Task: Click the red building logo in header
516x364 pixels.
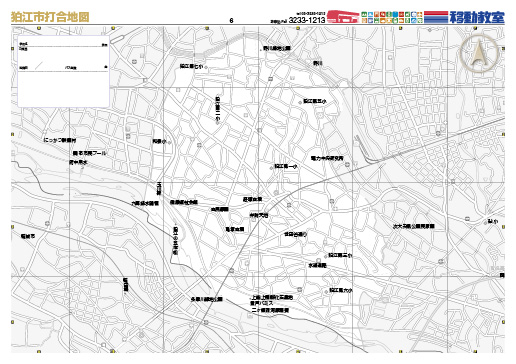Action: point(343,16)
